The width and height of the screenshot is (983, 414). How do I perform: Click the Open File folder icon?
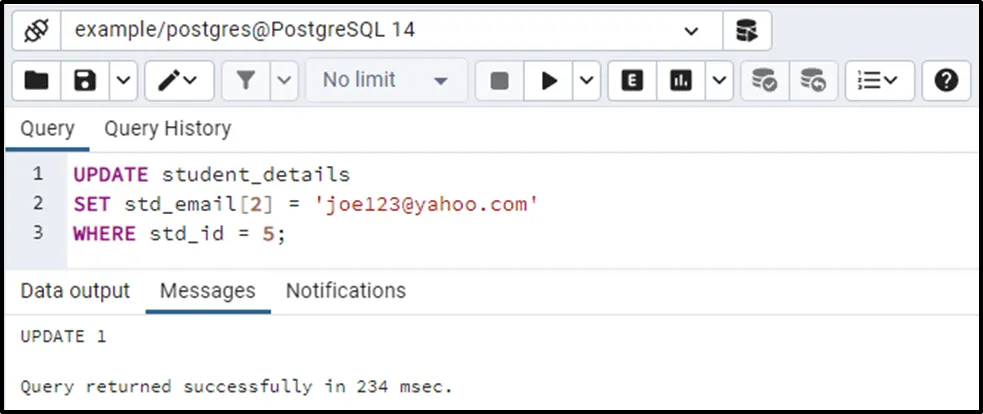37,81
